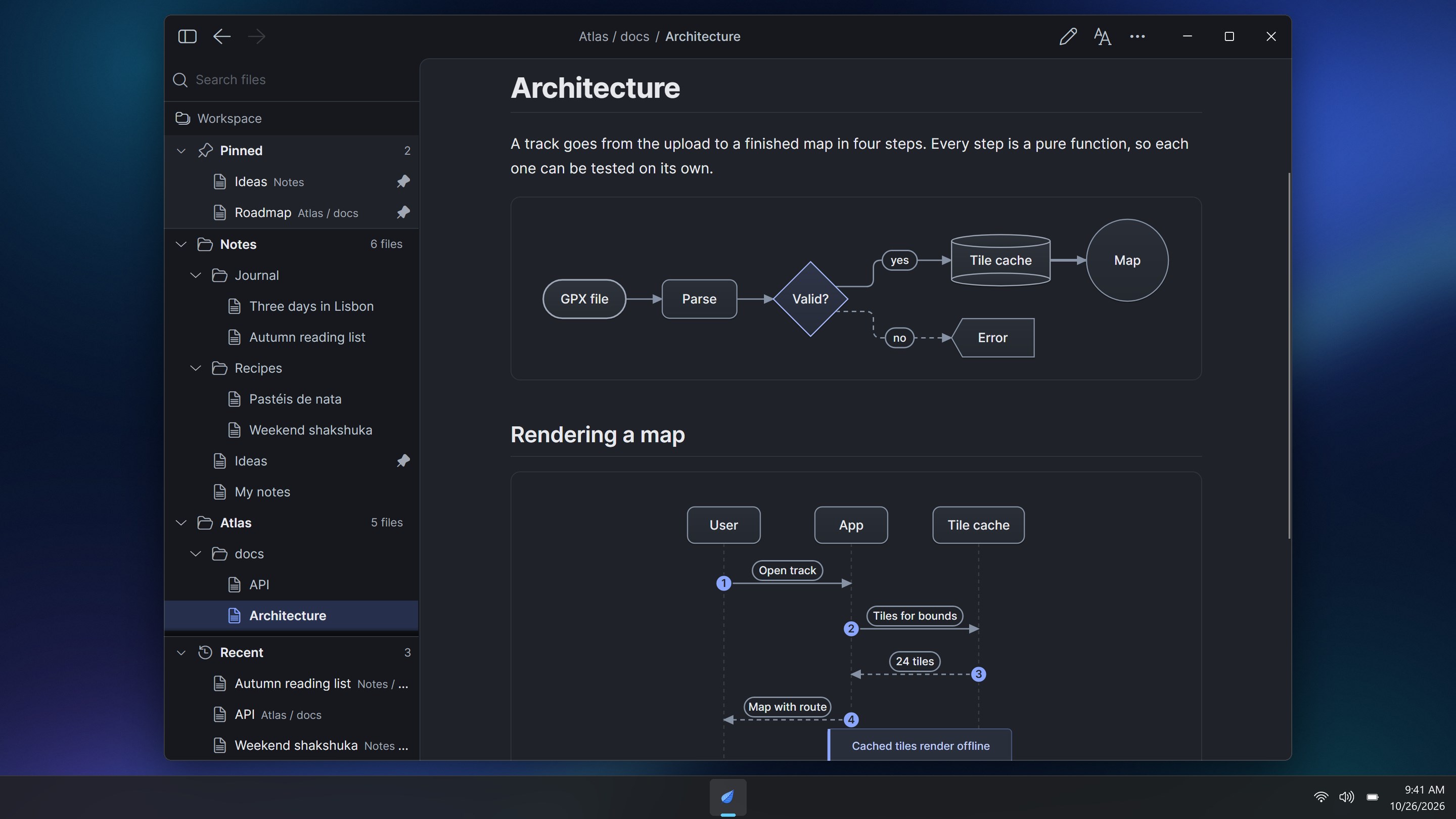1456x819 pixels.
Task: Click the Valid? diamond in the flowchart
Action: (x=810, y=299)
